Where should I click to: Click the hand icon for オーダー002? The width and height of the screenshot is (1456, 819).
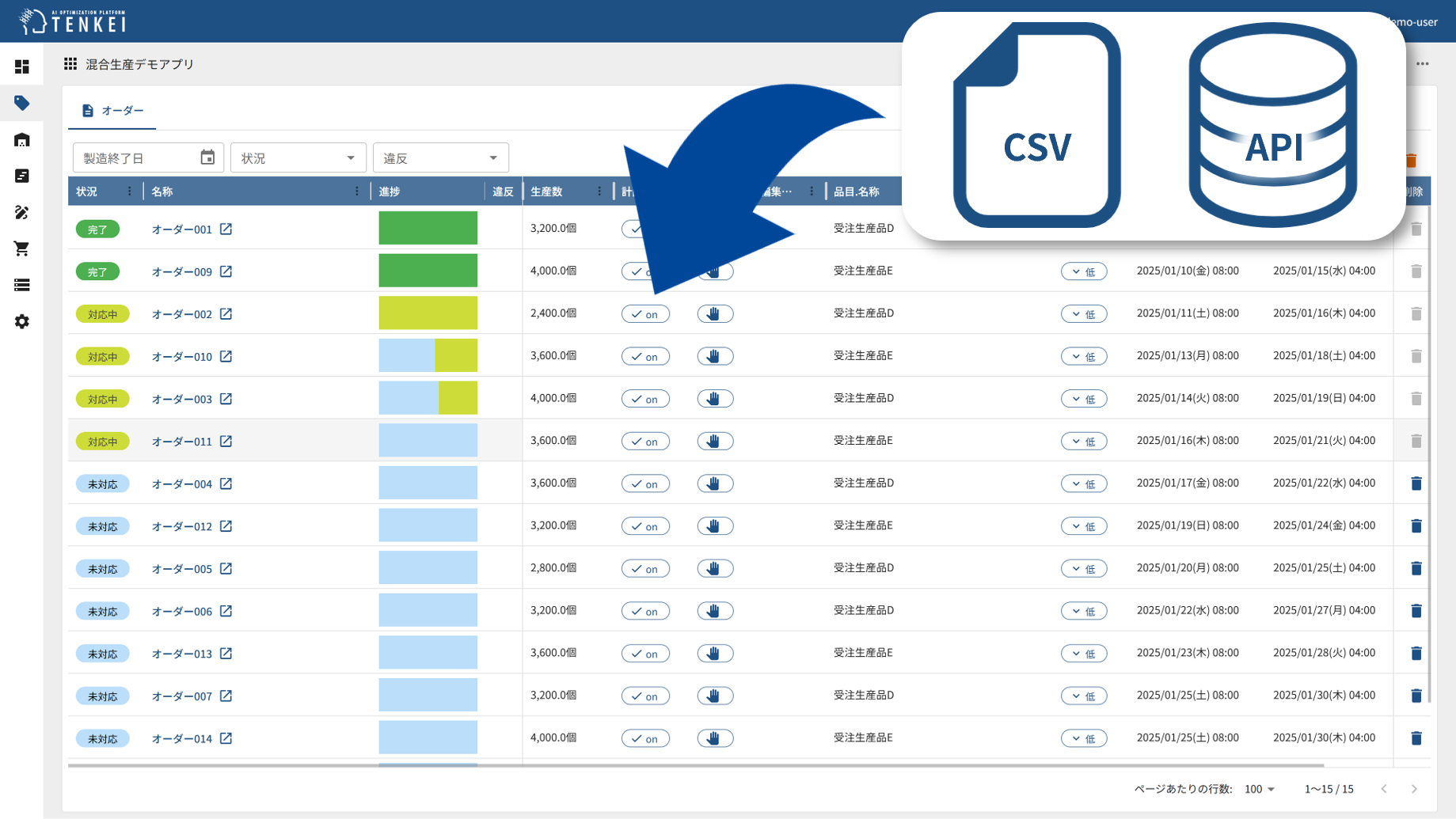click(x=714, y=314)
